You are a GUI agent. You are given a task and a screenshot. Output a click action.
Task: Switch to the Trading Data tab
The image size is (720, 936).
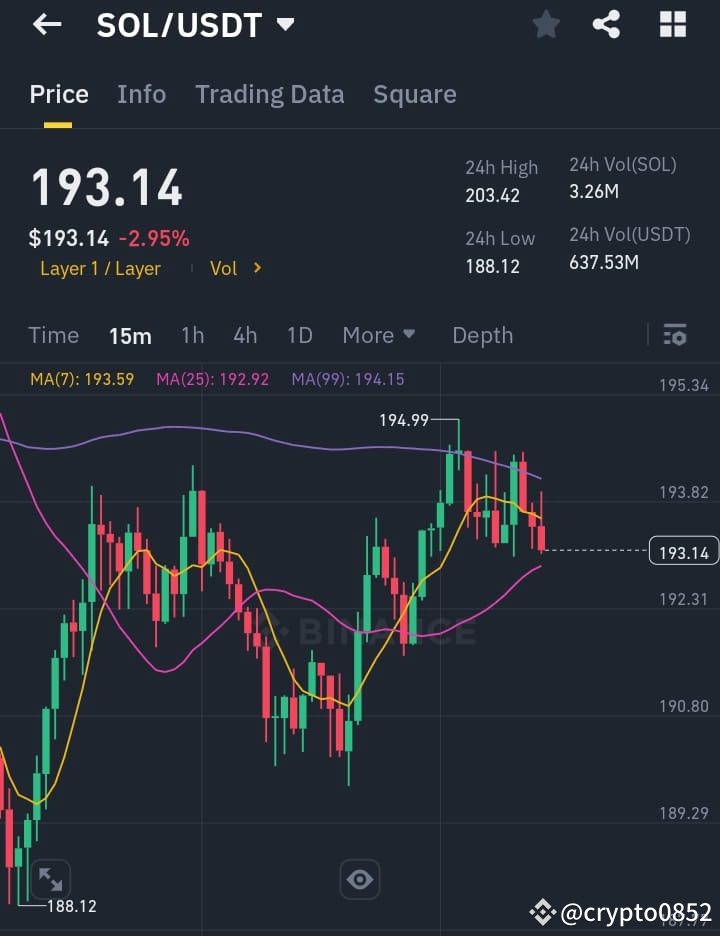[x=270, y=94]
